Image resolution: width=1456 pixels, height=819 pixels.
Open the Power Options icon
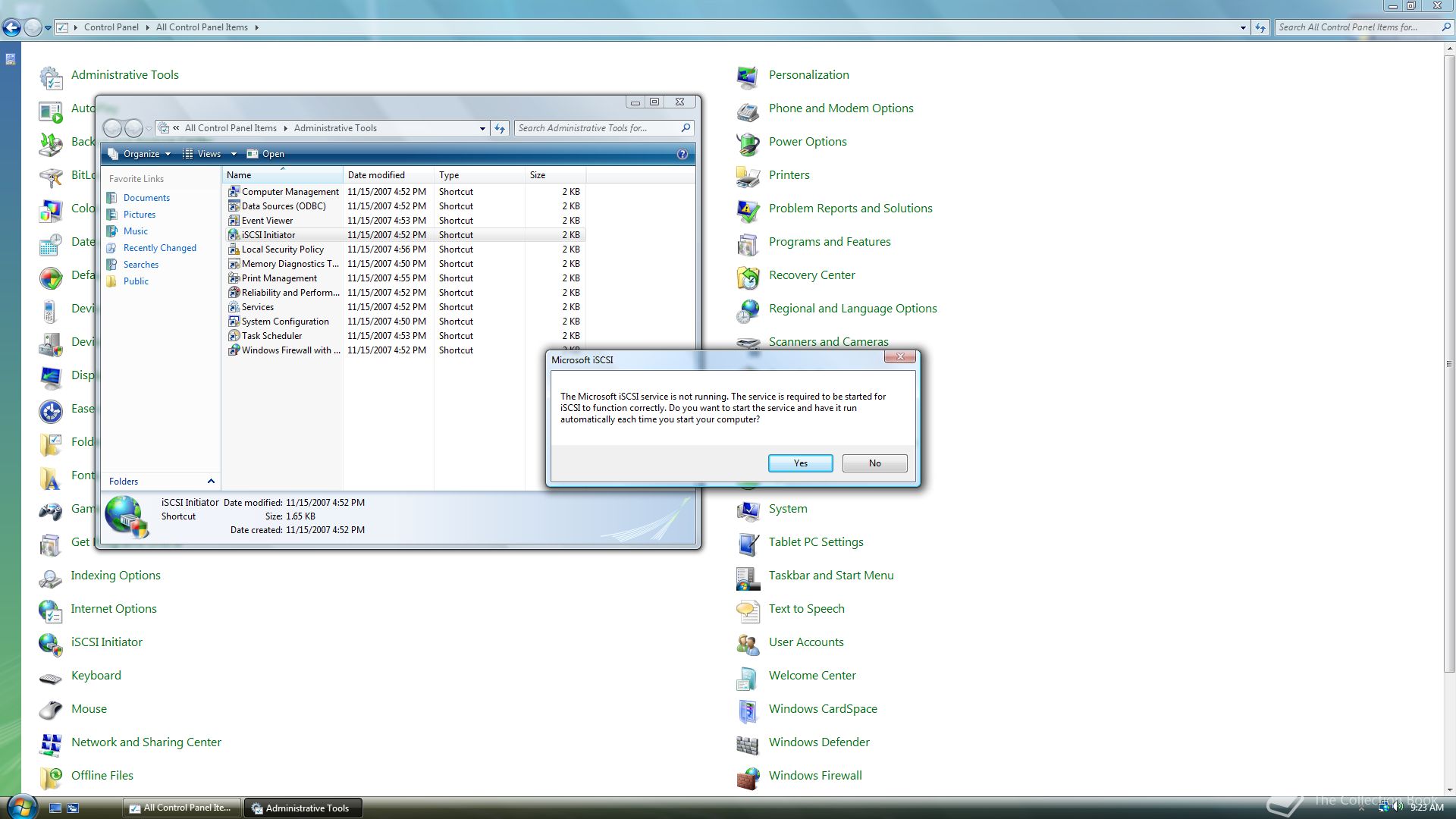tap(748, 143)
